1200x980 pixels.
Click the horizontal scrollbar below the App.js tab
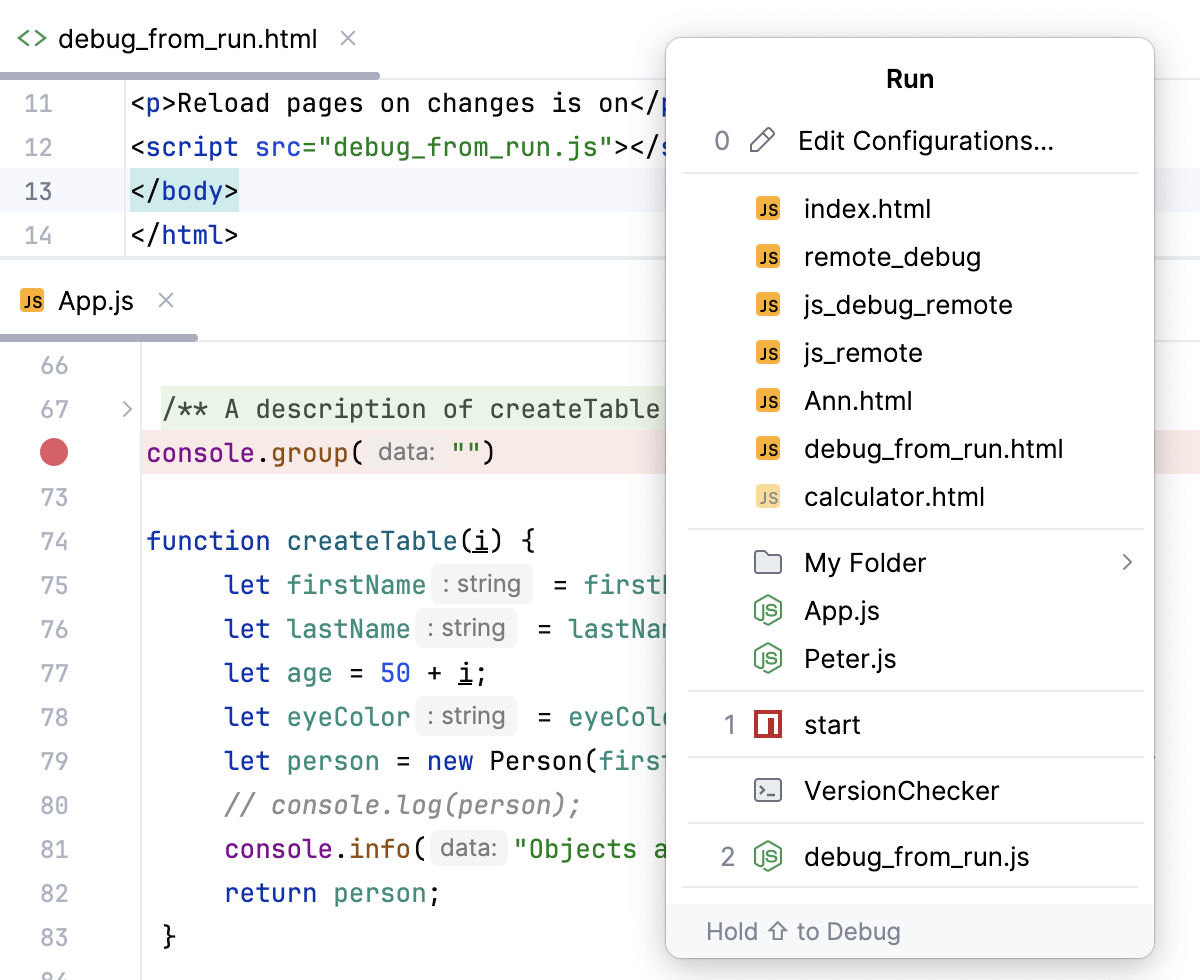(x=98, y=340)
